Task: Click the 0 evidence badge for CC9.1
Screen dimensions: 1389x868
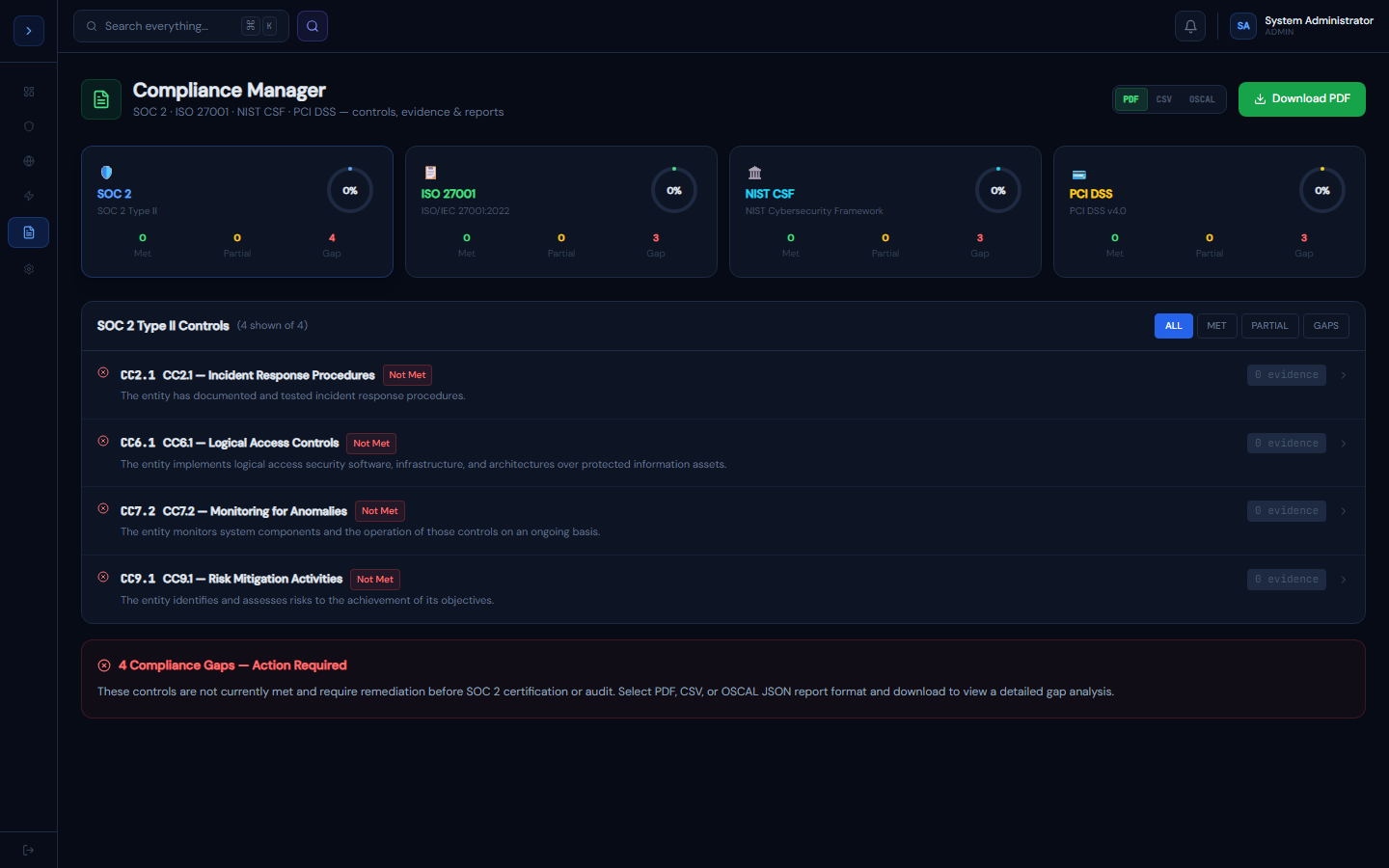Action: [1287, 580]
